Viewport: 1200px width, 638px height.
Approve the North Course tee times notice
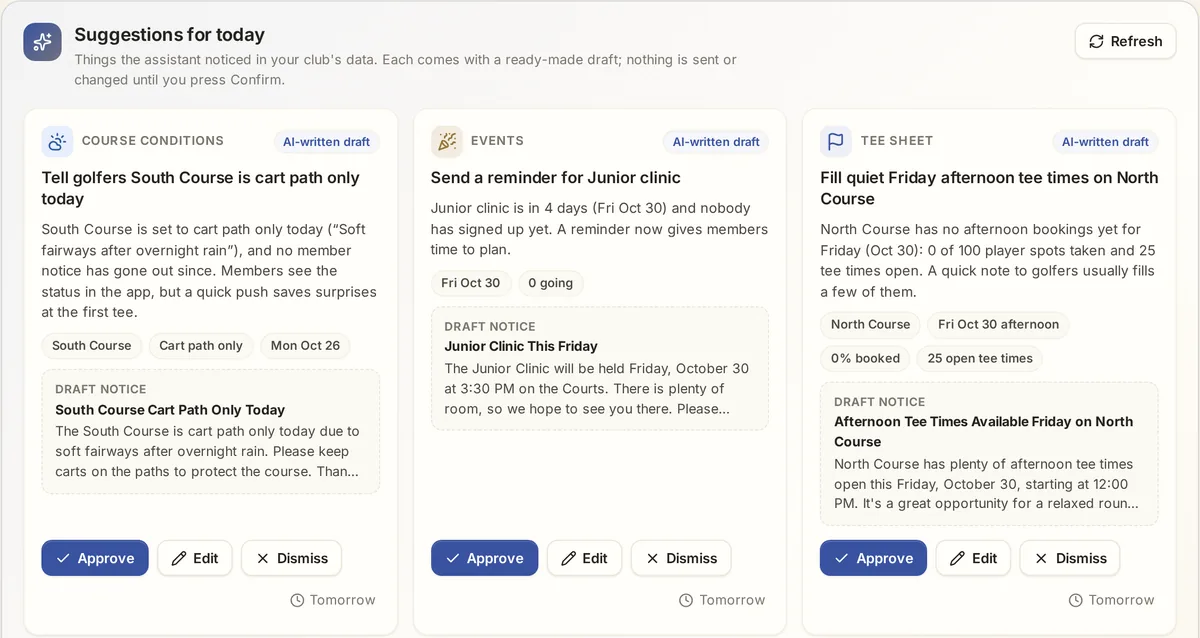click(x=873, y=558)
